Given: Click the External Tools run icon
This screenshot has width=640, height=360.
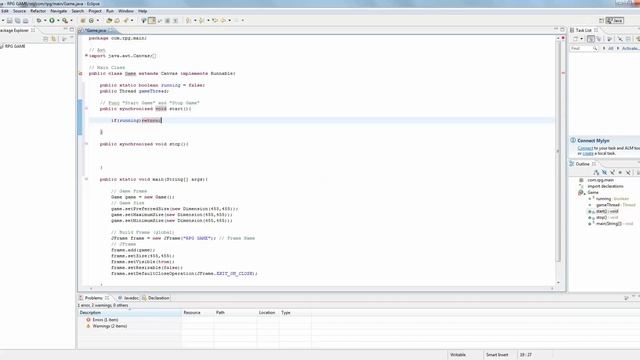Looking at the screenshot, I should [x=64, y=20].
